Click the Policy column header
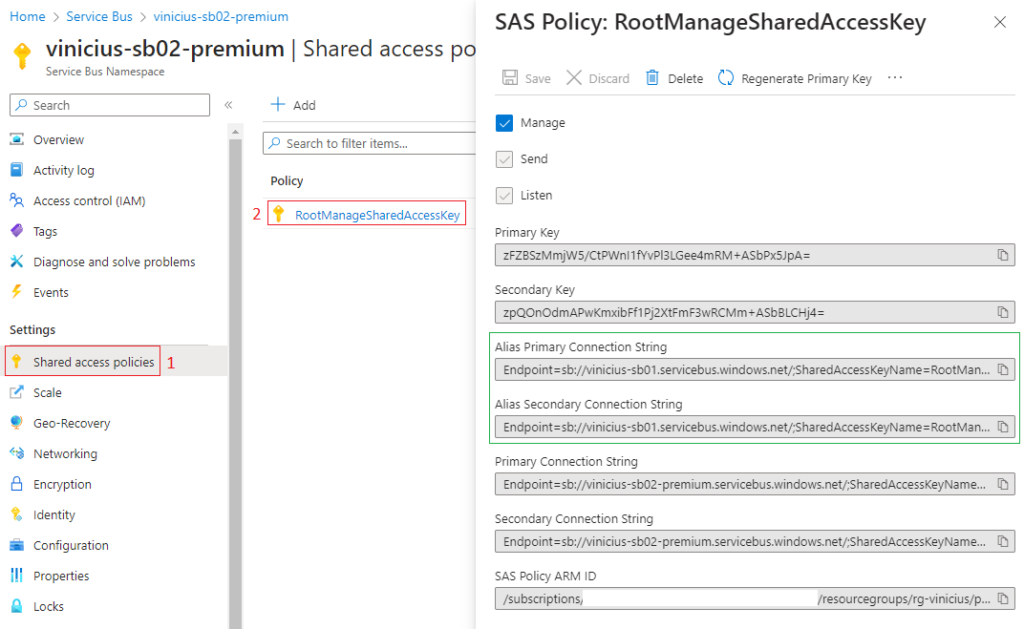The height and width of the screenshot is (629, 1024). click(287, 181)
